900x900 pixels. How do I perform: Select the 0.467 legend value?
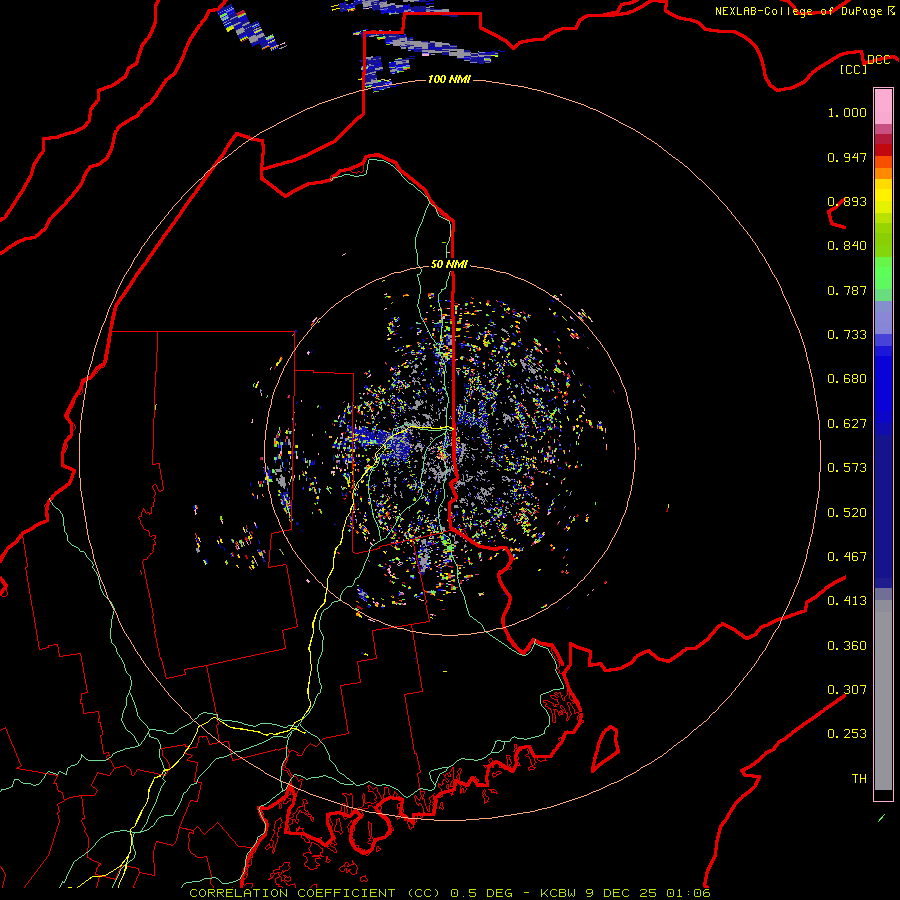pyautogui.click(x=847, y=557)
